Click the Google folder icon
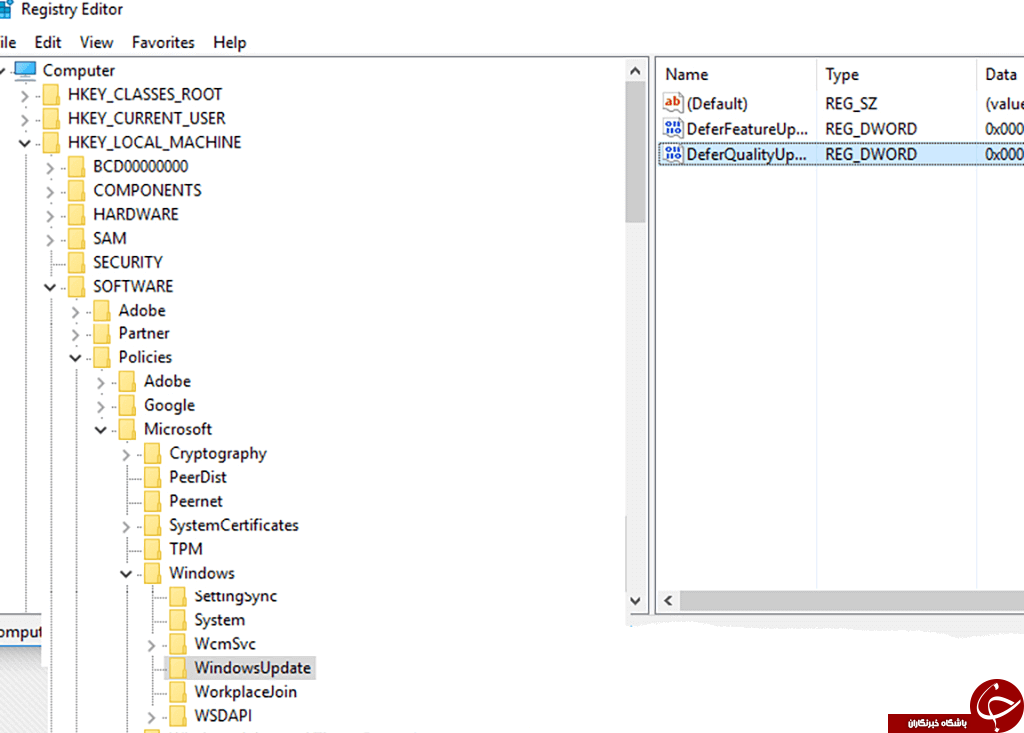Screen dimensions: 1024x733 tap(127, 406)
